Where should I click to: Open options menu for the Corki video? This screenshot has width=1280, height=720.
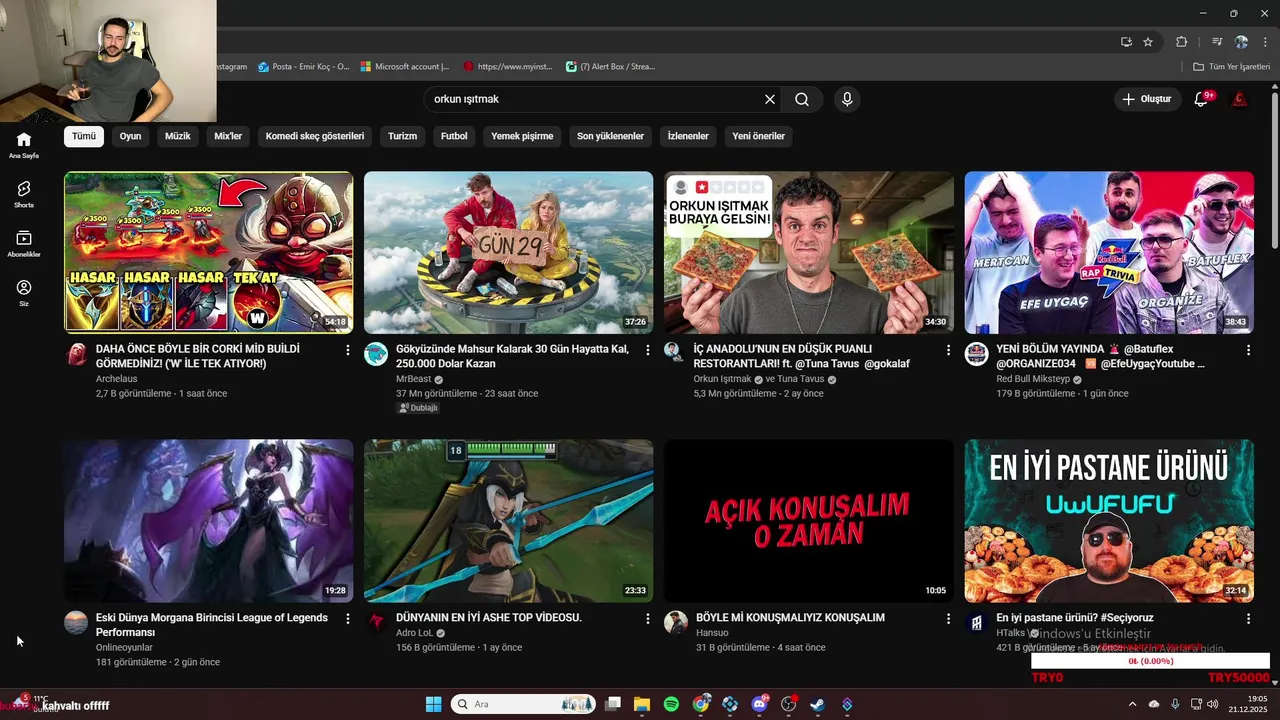348,350
